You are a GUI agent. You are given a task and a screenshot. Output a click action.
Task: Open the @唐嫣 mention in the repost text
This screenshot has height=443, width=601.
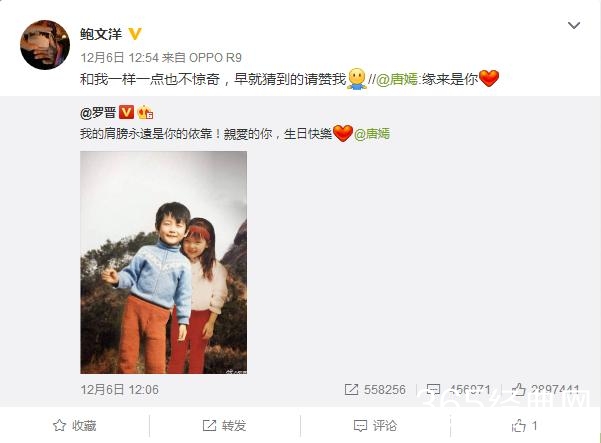396,79
